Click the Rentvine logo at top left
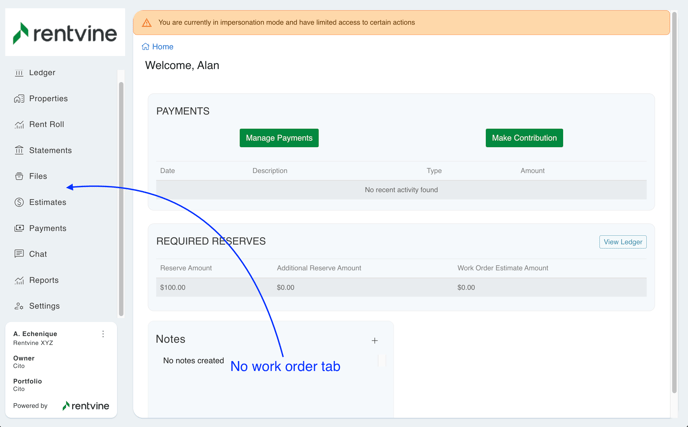The height and width of the screenshot is (427, 688). (x=65, y=33)
